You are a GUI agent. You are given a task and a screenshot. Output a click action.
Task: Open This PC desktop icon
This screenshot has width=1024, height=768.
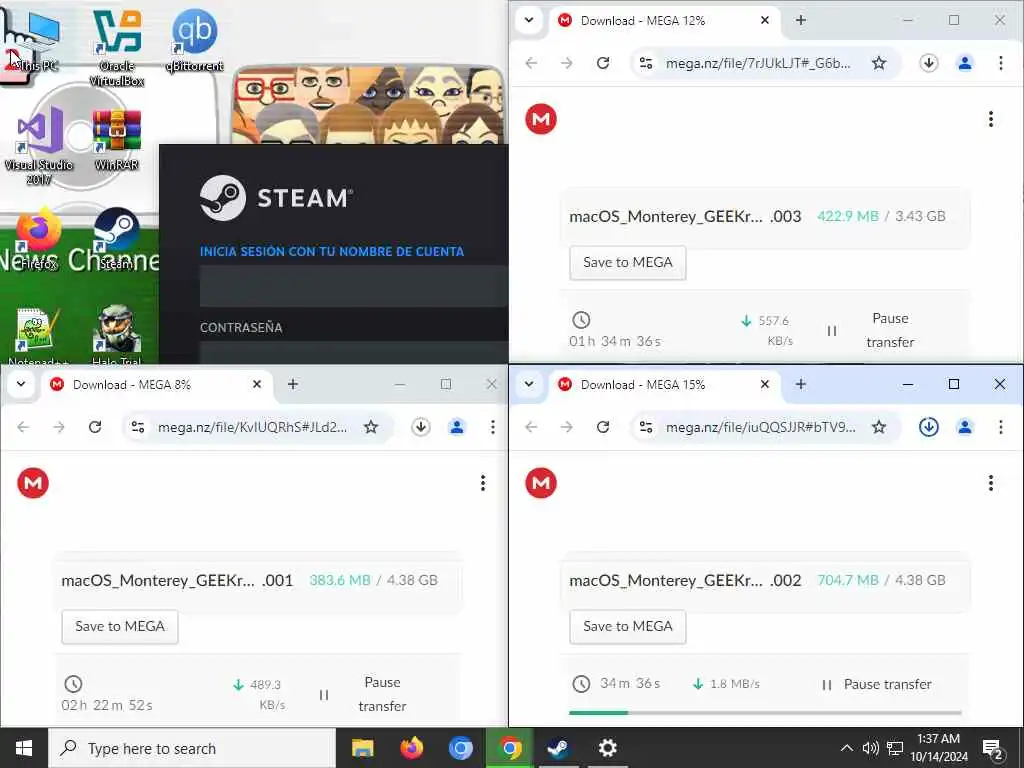(38, 40)
